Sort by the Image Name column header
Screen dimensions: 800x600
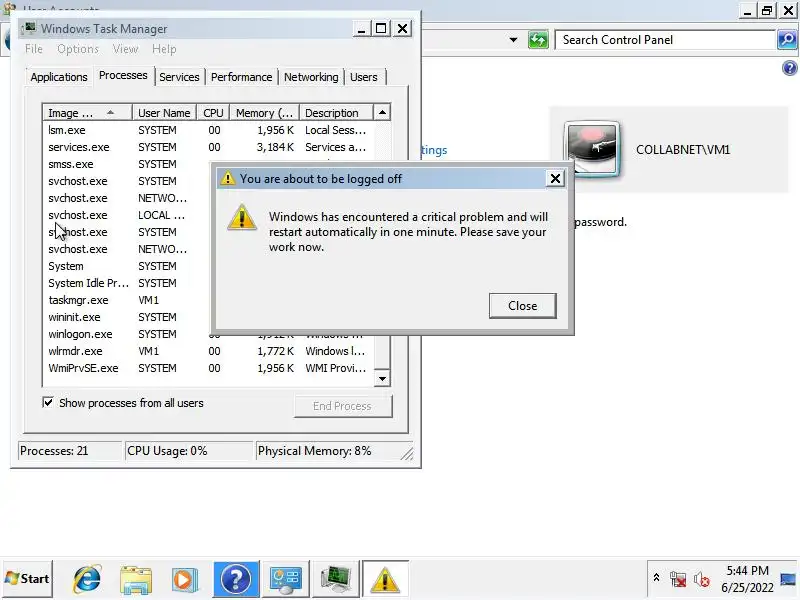pos(87,113)
